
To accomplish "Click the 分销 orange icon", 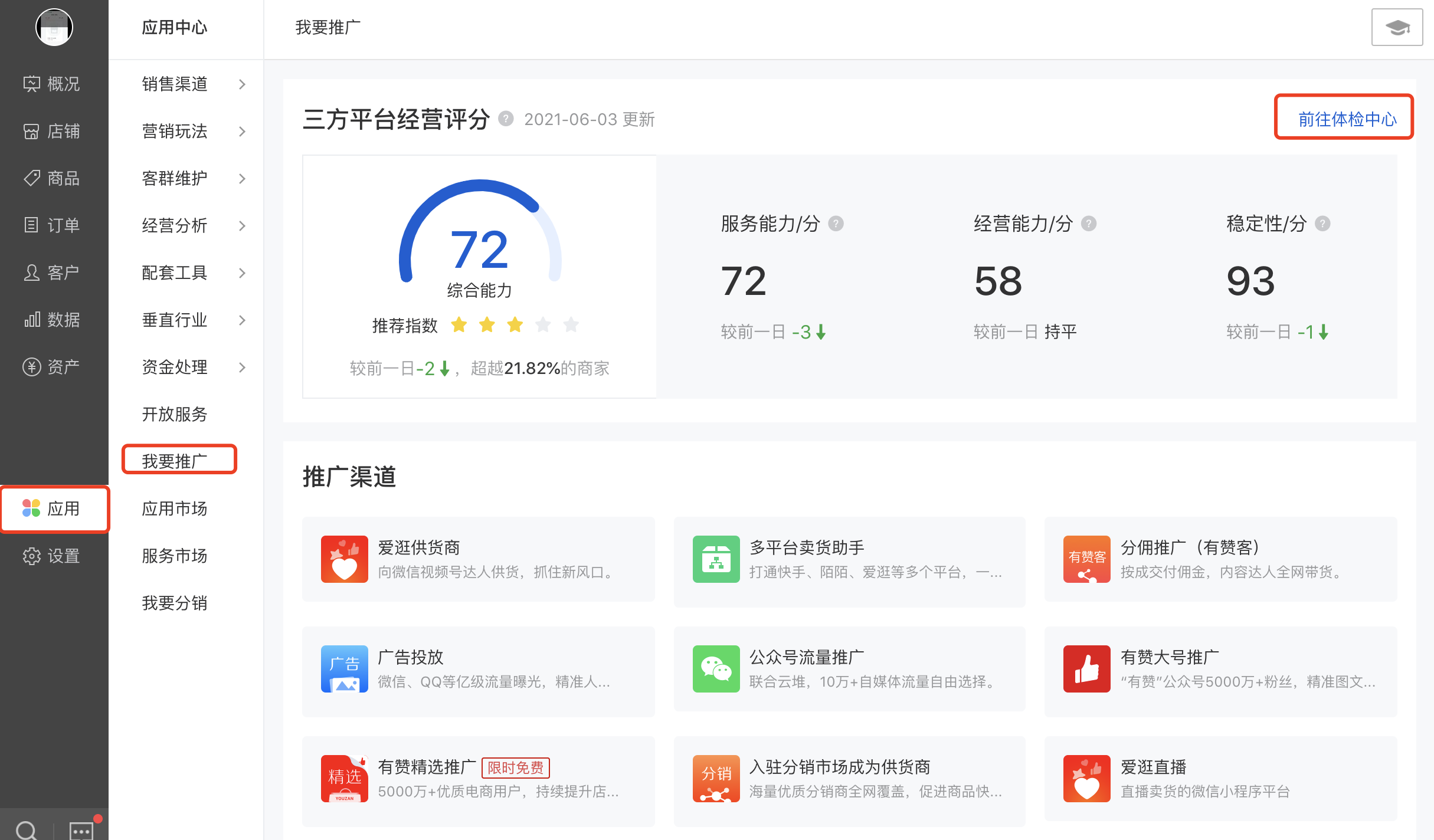I will click(x=716, y=779).
